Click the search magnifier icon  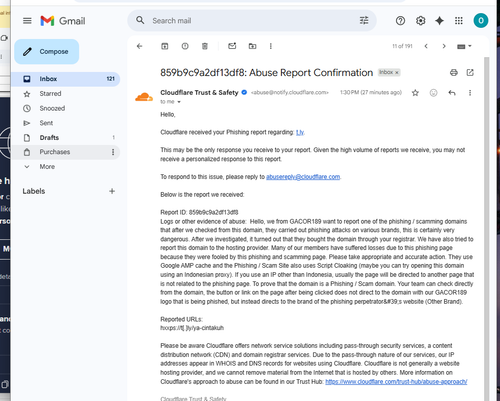click(140, 21)
